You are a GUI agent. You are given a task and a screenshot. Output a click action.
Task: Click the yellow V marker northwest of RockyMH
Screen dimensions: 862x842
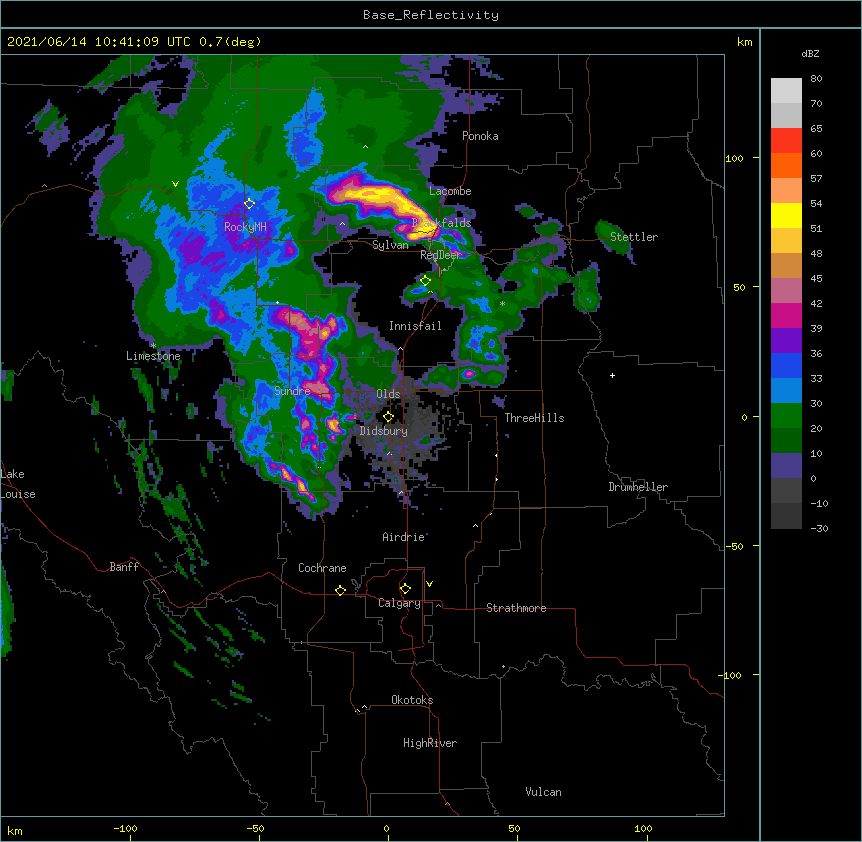[x=175, y=184]
